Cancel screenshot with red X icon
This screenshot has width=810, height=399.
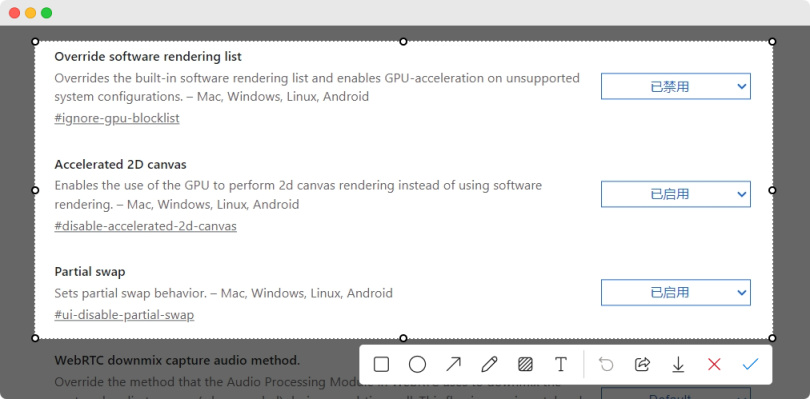click(714, 365)
